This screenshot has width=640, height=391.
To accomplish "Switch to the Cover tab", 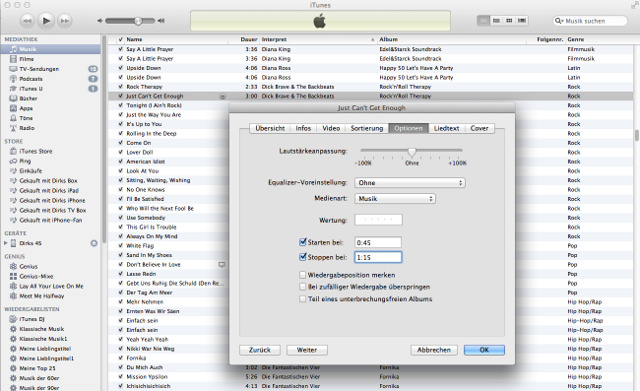I will (479, 128).
